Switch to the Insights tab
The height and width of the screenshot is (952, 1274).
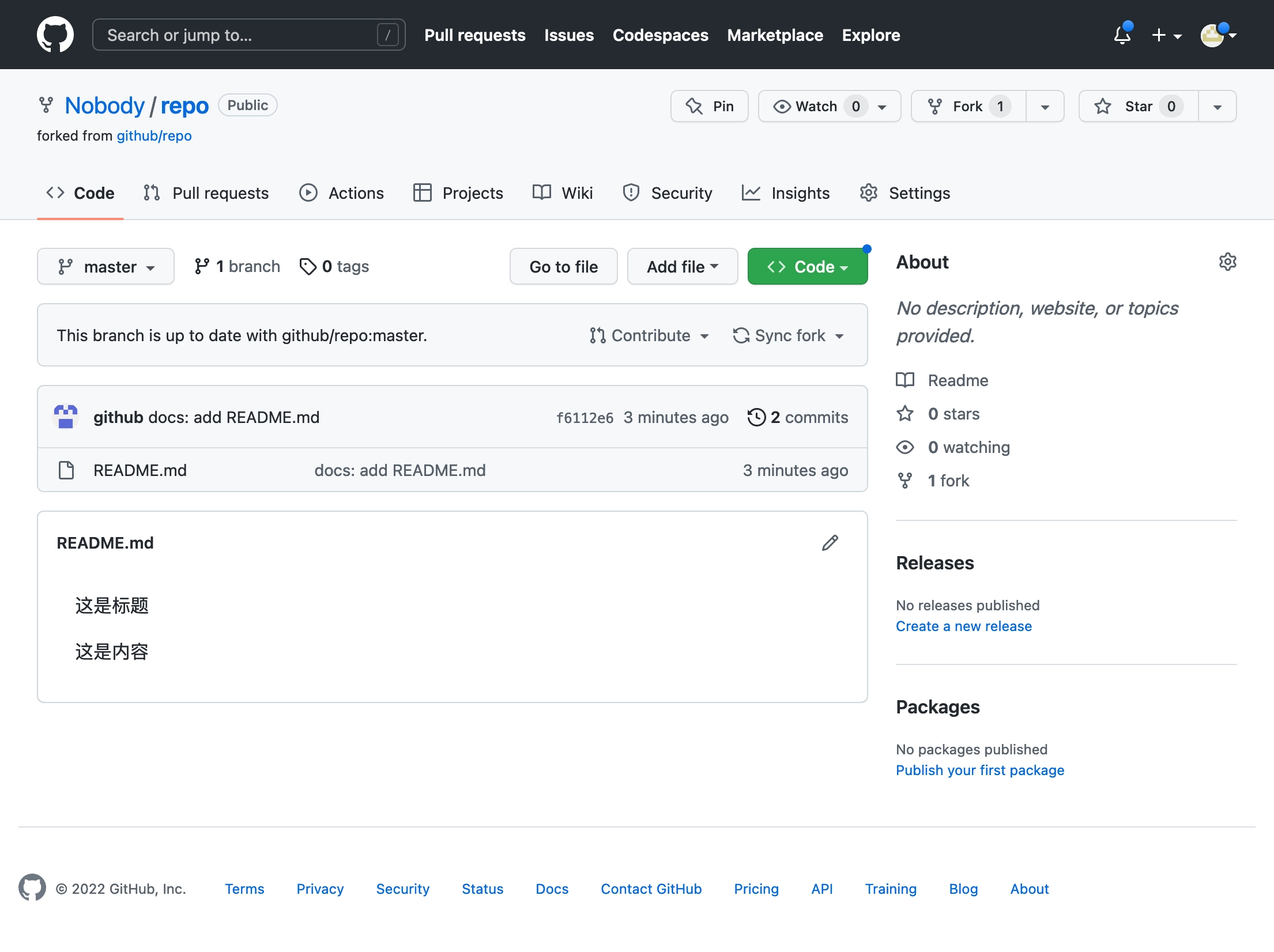785,193
